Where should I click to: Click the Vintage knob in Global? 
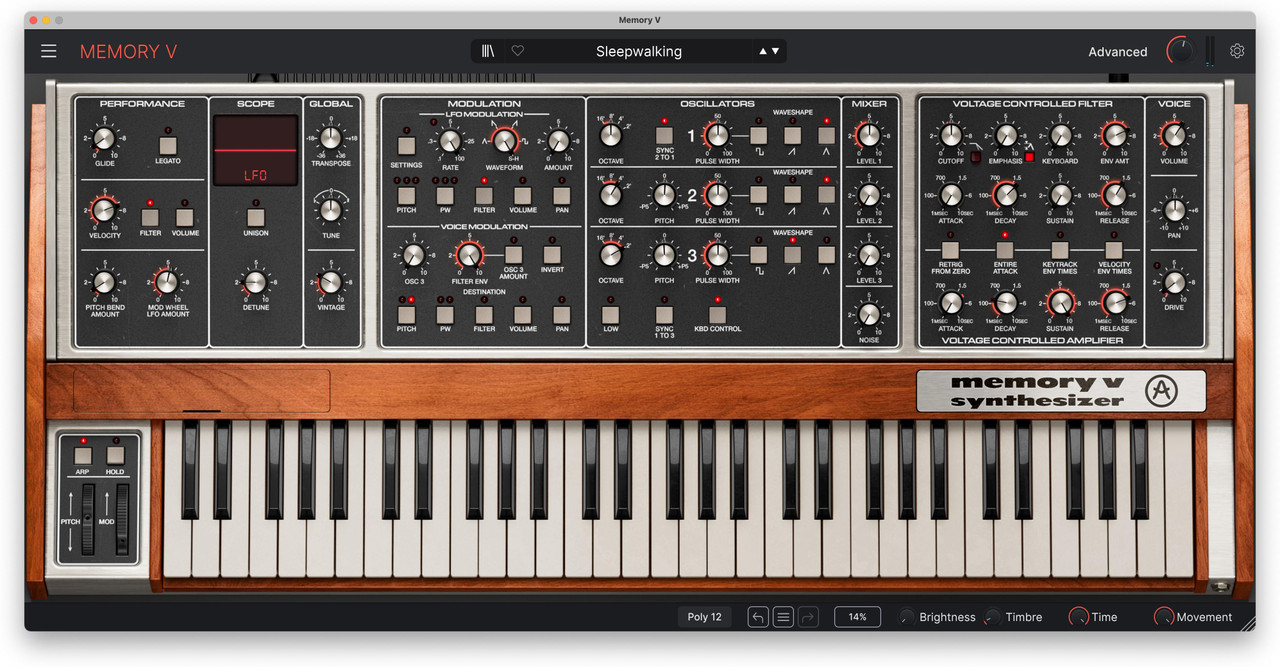(x=330, y=283)
